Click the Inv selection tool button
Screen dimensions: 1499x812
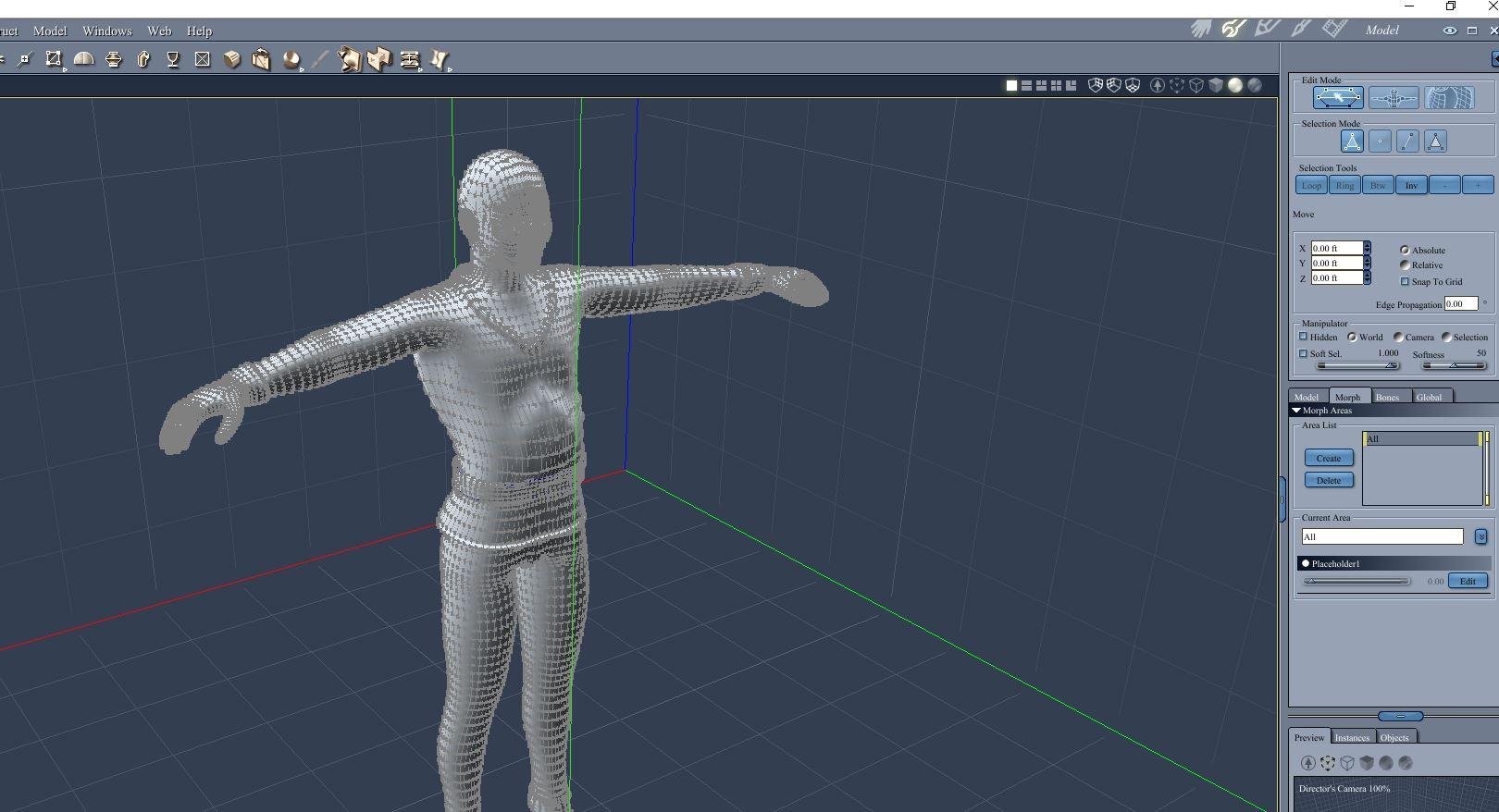tap(1411, 186)
